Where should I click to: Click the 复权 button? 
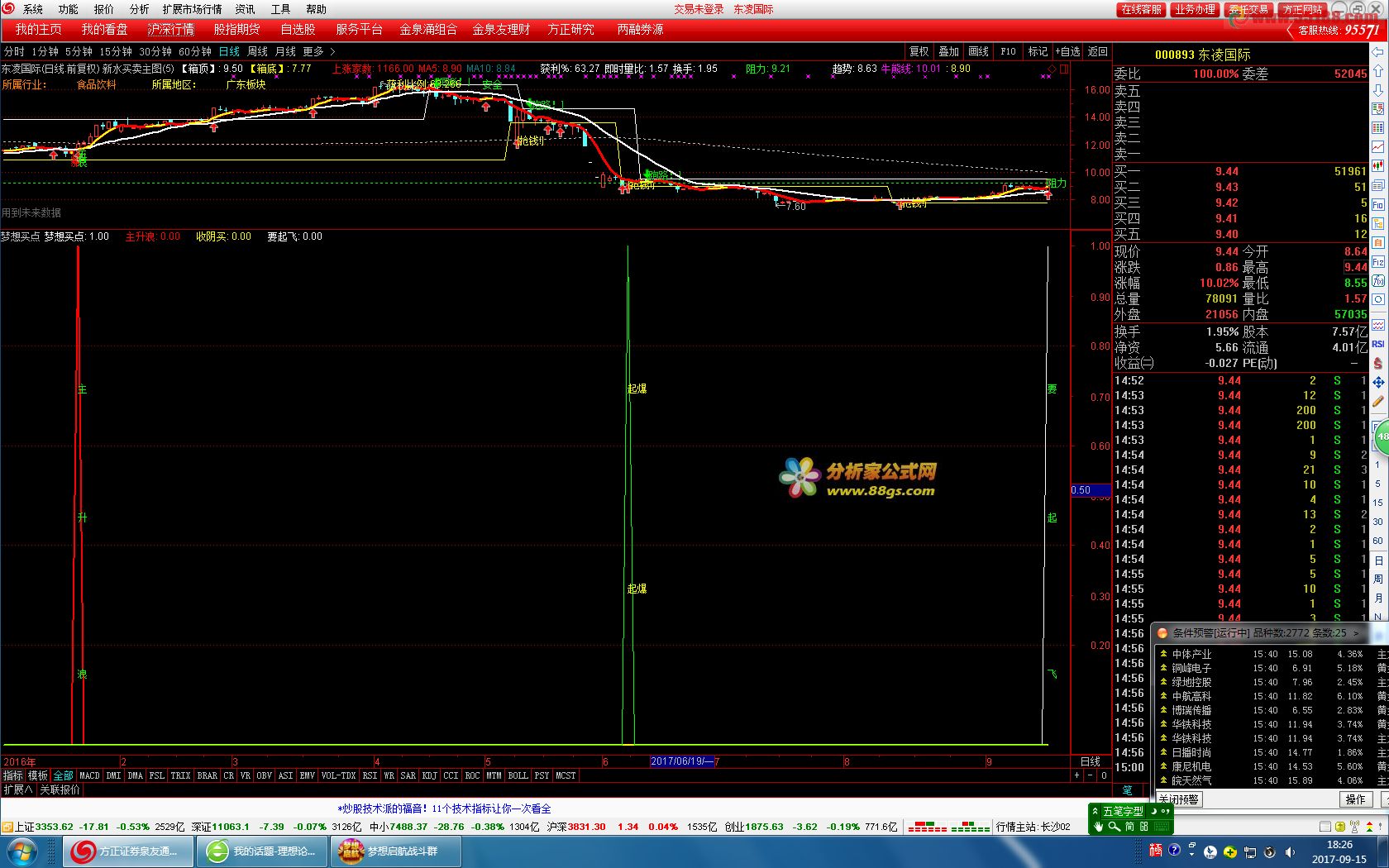click(x=919, y=51)
